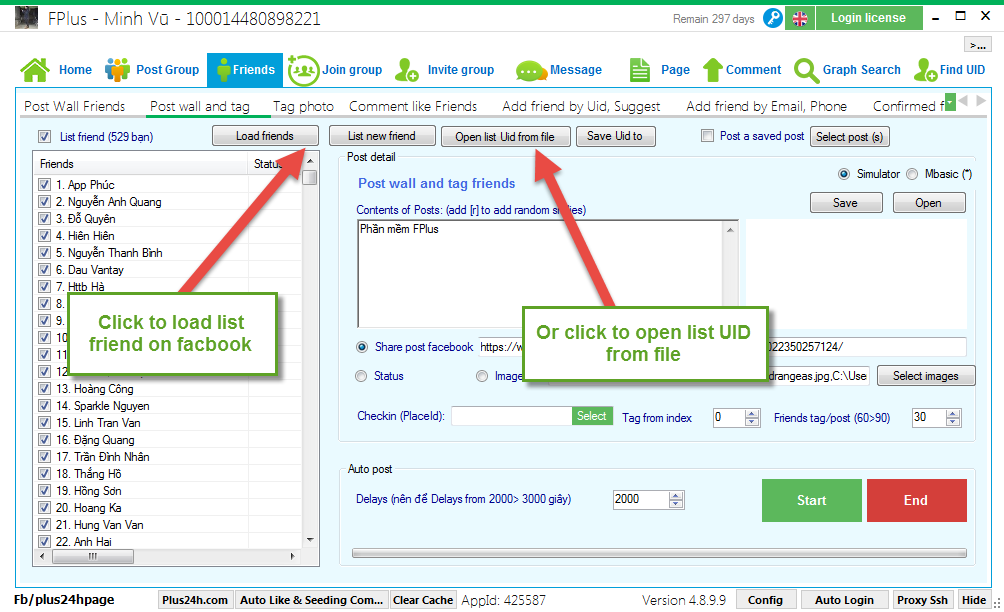Viewport: 1004px width, 612px height.
Task: Click the Join group circle icon
Action: (x=303, y=70)
